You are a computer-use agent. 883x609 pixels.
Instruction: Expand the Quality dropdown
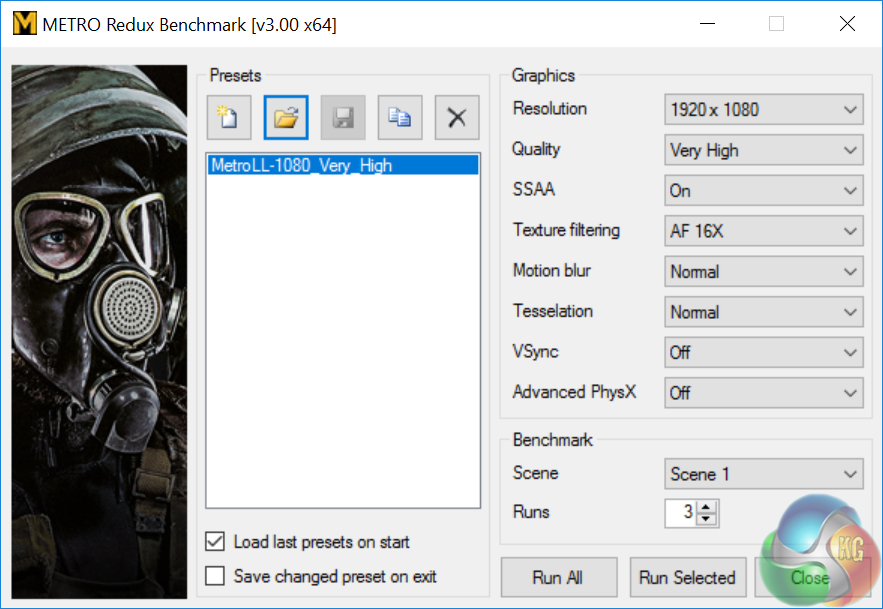coord(763,150)
